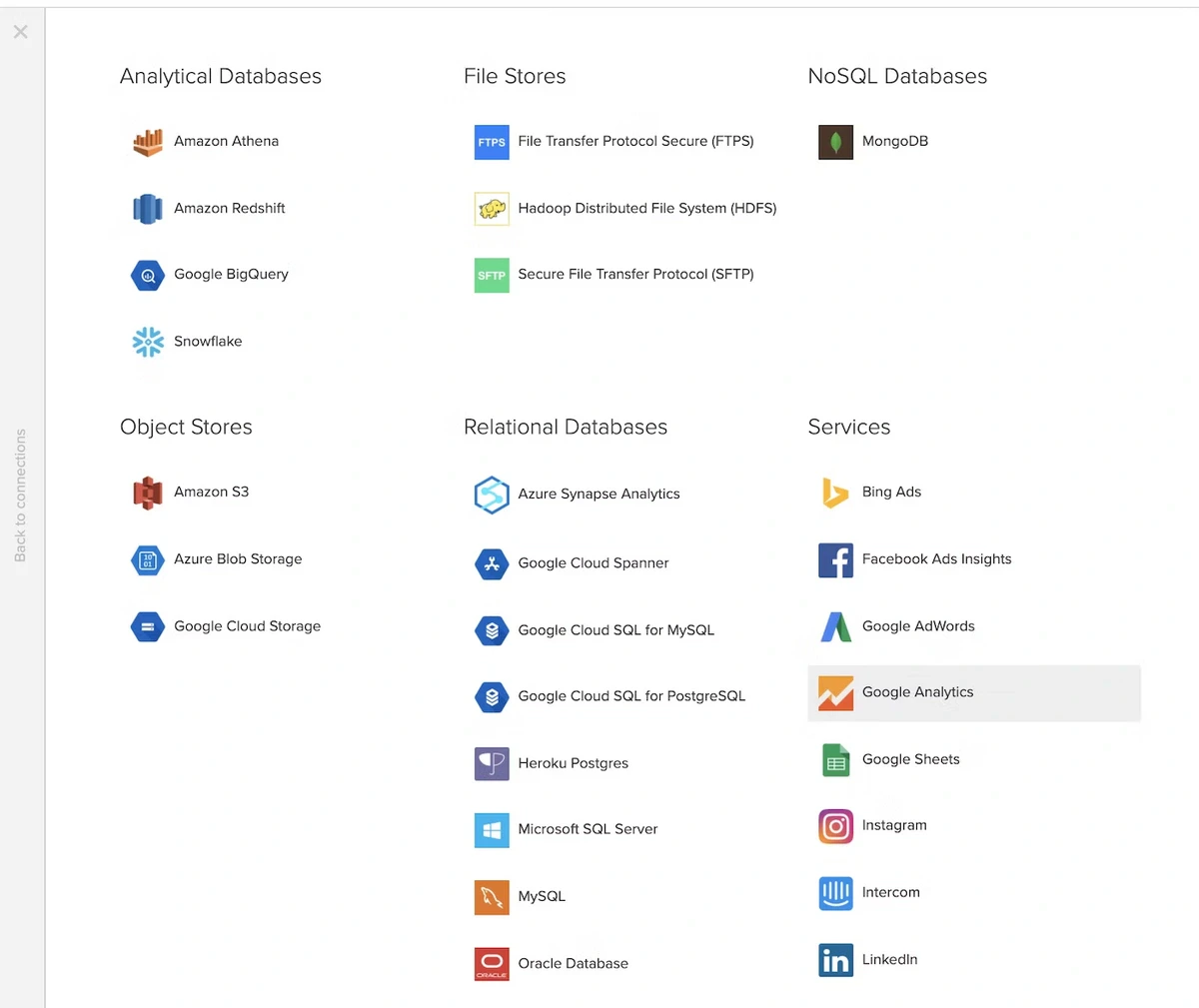Click the Google Analytics icon

[835, 692]
